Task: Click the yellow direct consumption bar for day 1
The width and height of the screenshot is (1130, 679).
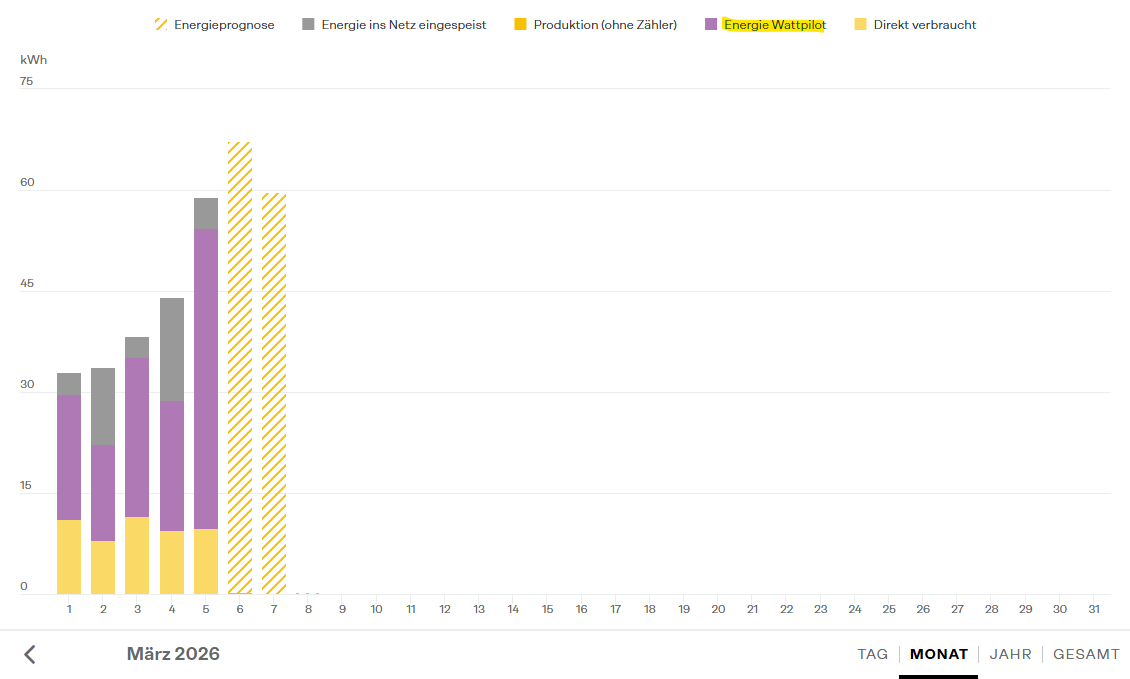Action: tap(69, 557)
